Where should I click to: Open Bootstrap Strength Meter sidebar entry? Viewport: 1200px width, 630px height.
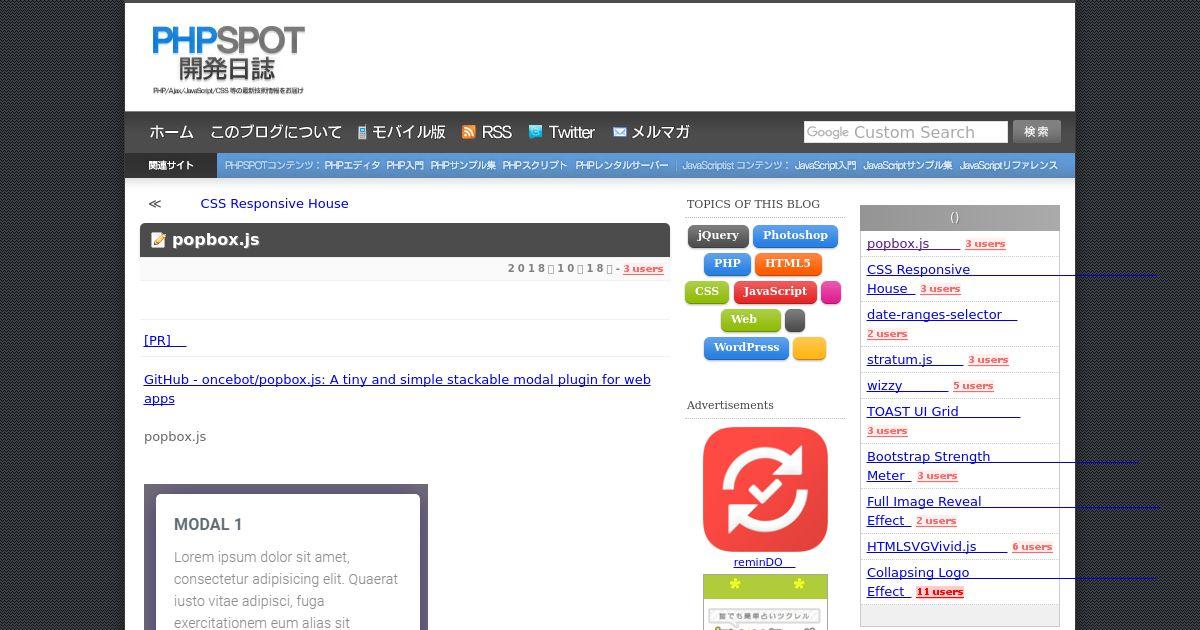928,466
